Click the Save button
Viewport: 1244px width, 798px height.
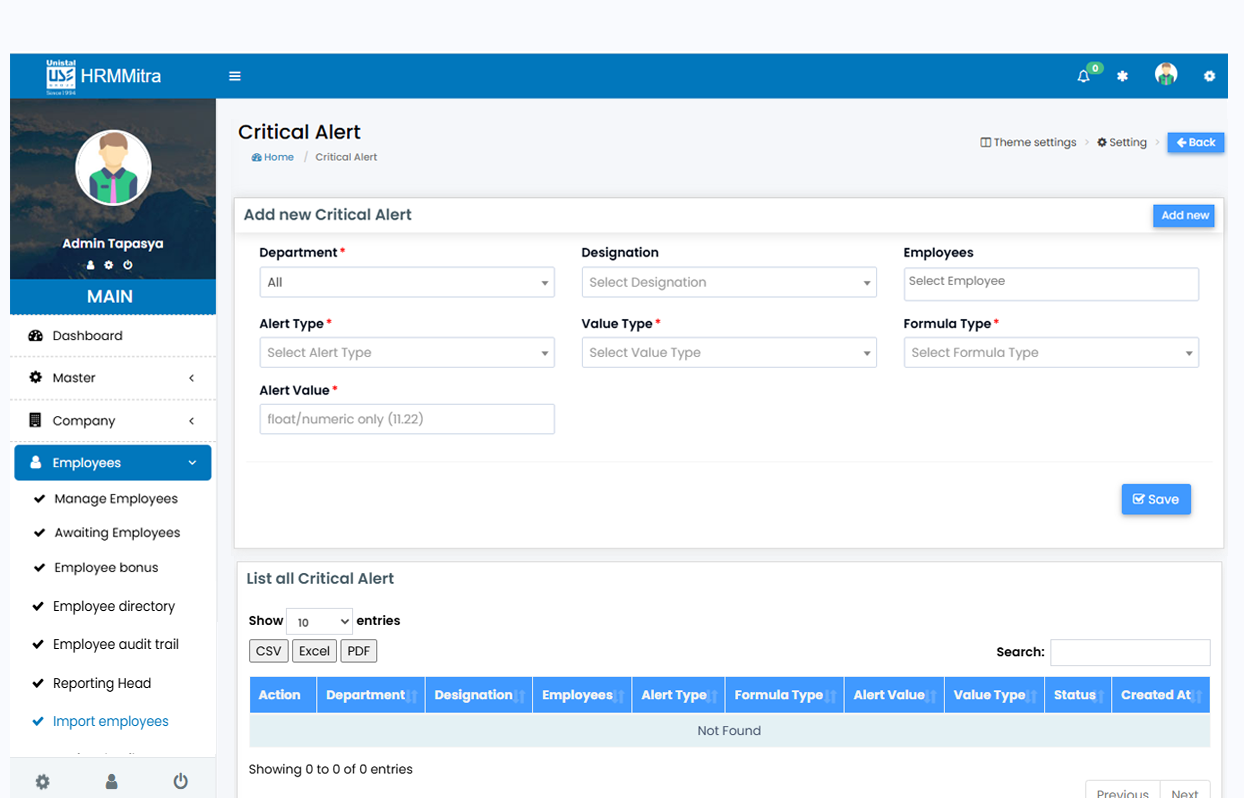(1155, 499)
